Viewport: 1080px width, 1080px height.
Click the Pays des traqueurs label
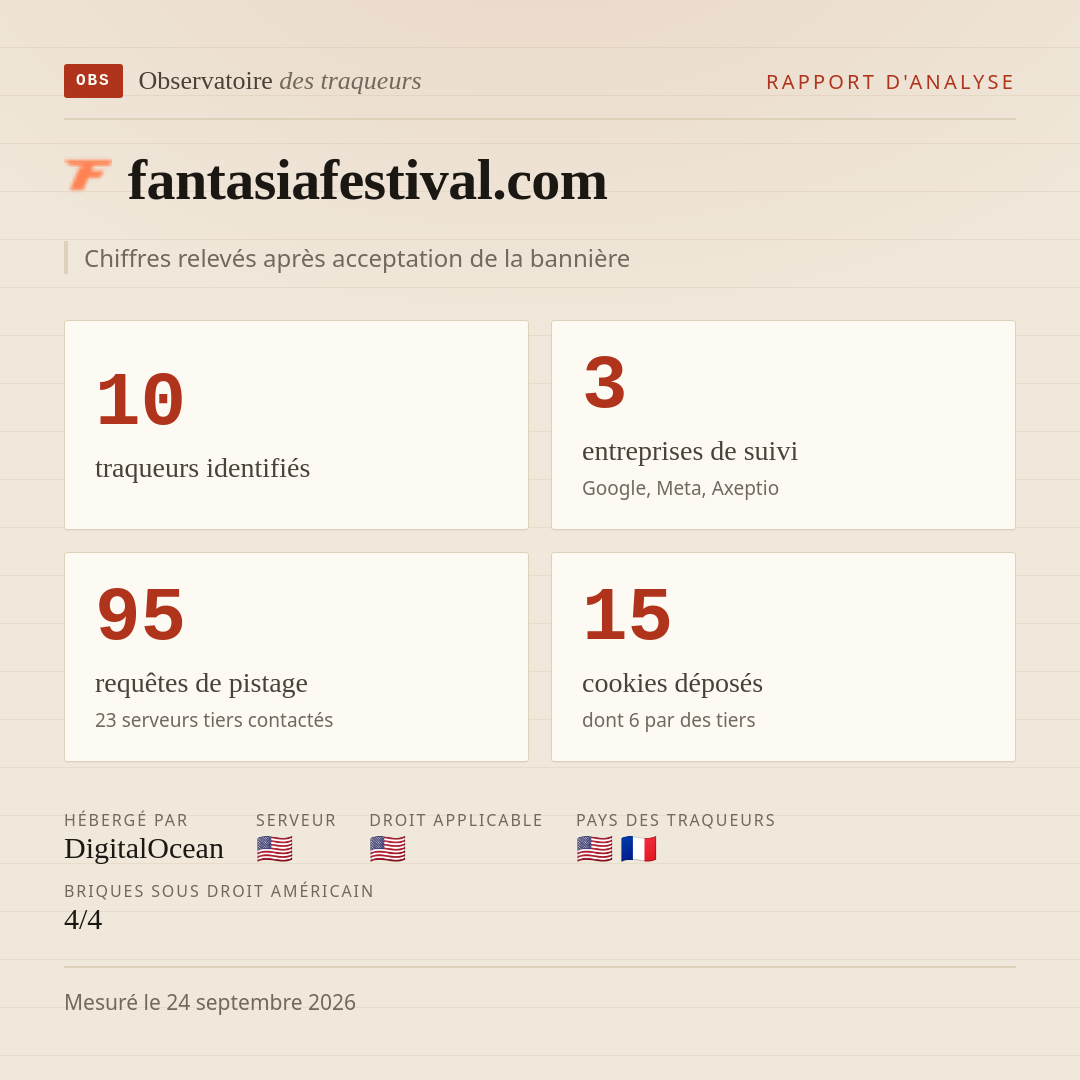point(676,820)
